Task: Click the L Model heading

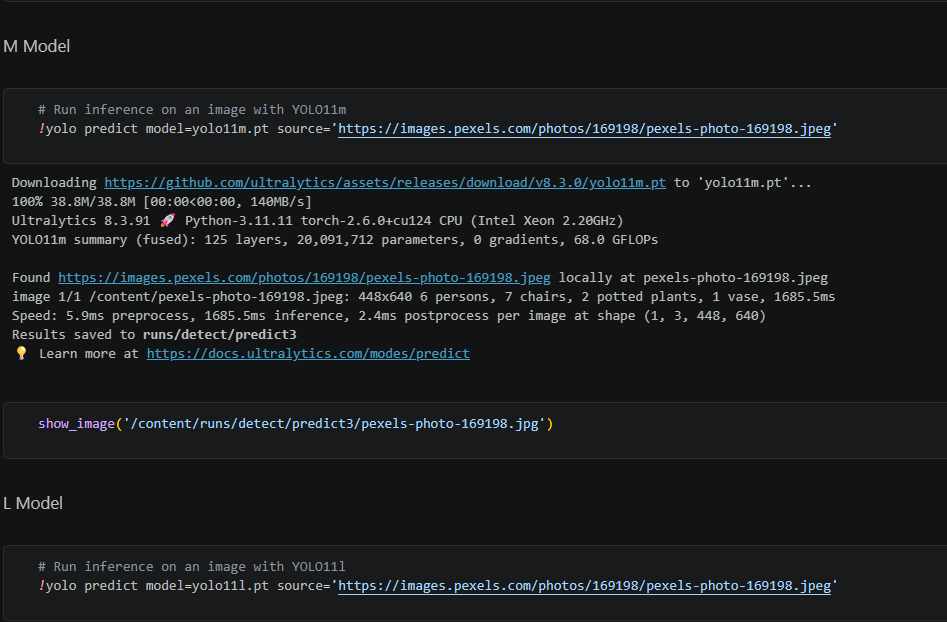Action: click(x=33, y=504)
